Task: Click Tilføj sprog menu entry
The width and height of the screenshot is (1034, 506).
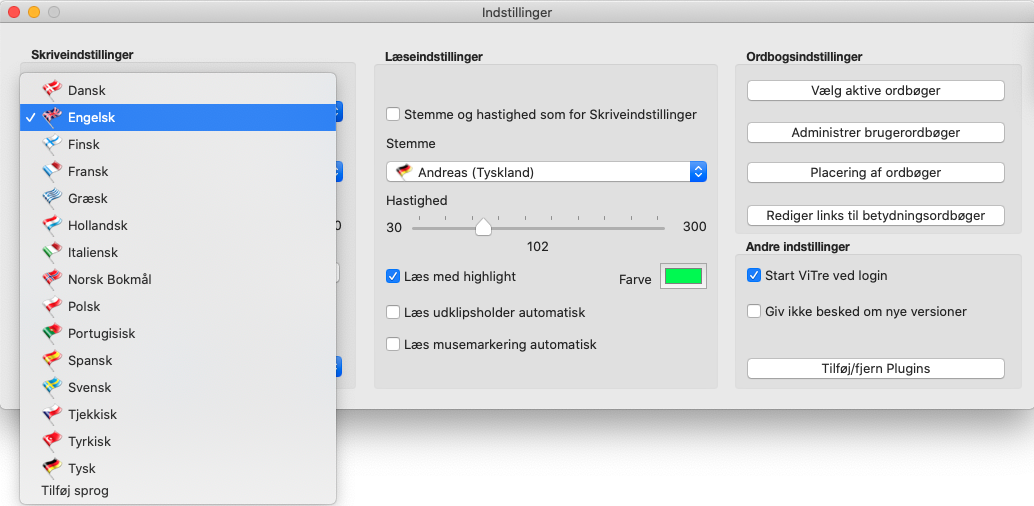Action: click(75, 491)
